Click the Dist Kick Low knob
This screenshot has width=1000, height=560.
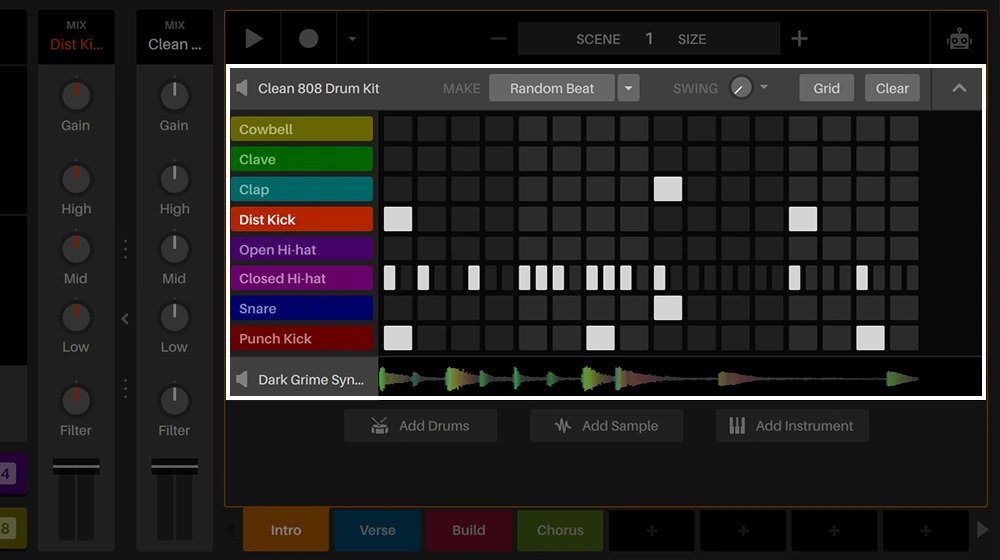[76, 317]
